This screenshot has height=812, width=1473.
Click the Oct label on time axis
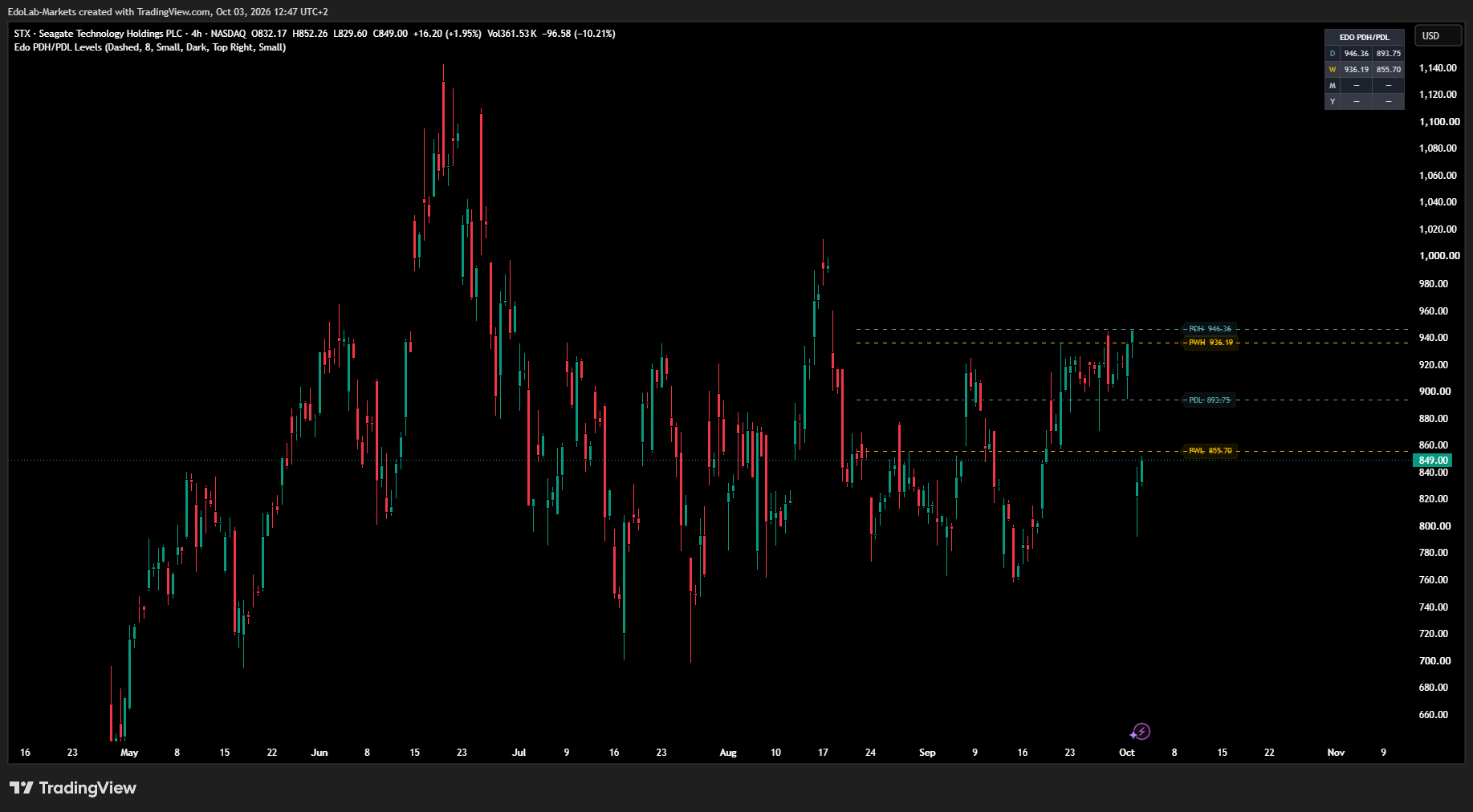pos(1127,753)
